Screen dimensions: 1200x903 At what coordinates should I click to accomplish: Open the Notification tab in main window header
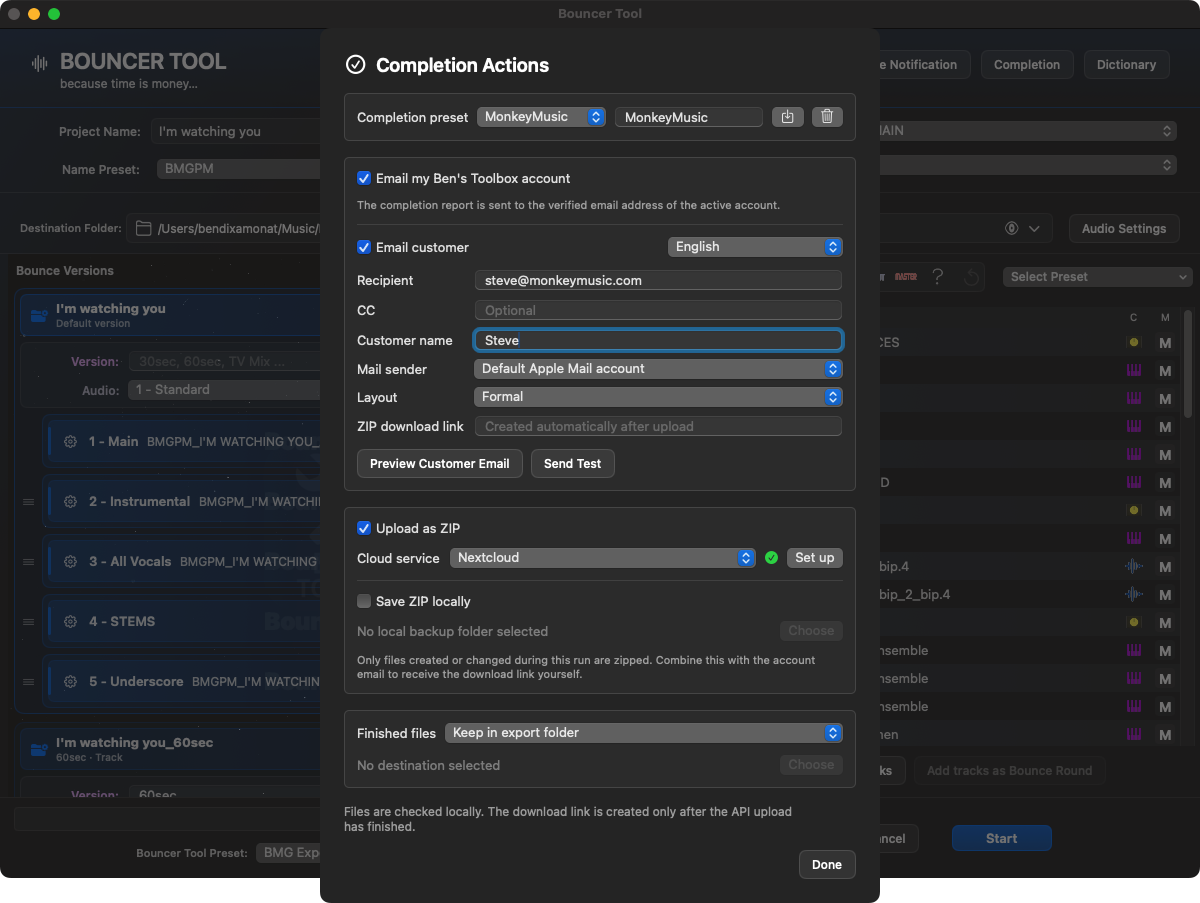[x=923, y=65]
